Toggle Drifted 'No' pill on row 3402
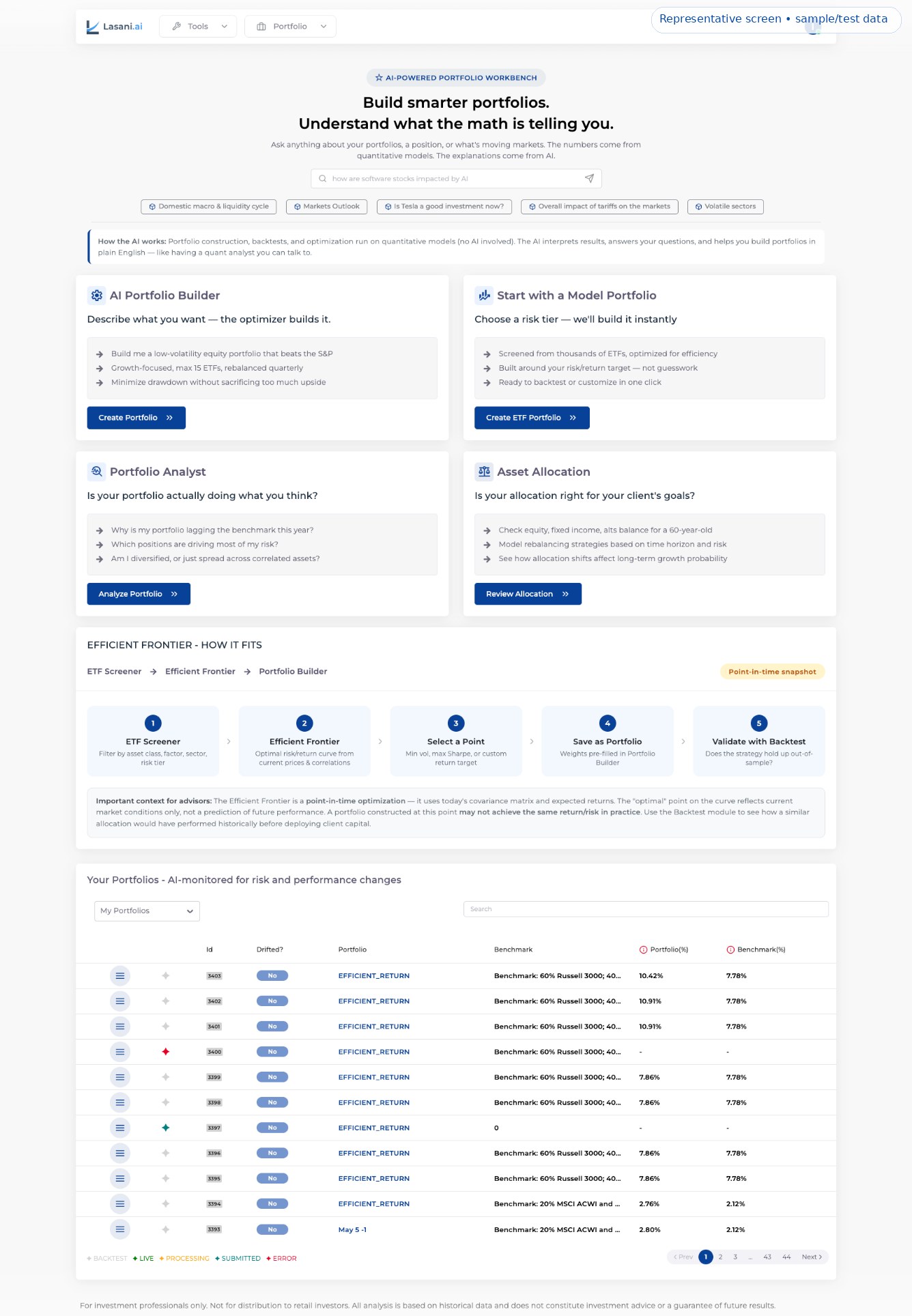The height and width of the screenshot is (1316, 912). tap(272, 1001)
